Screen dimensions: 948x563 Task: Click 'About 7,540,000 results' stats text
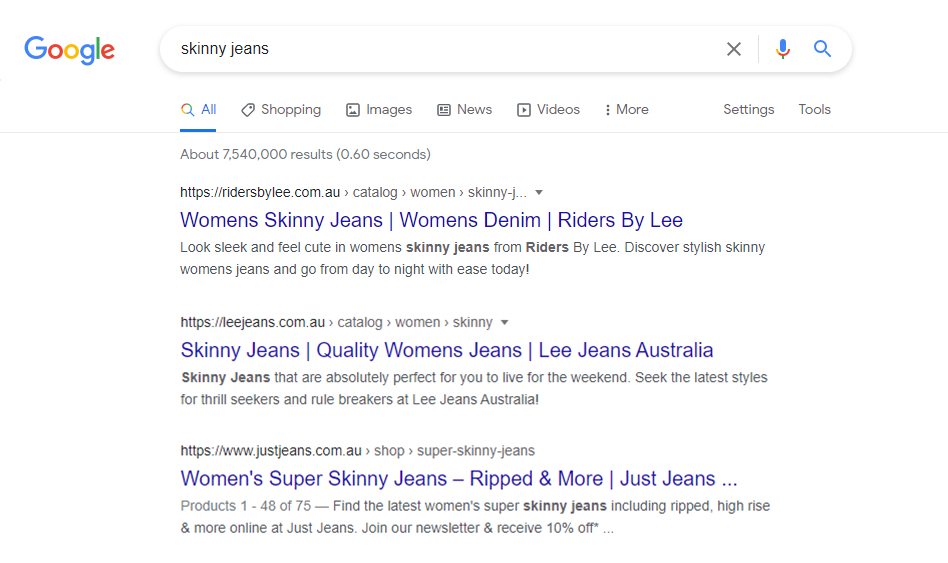305,154
